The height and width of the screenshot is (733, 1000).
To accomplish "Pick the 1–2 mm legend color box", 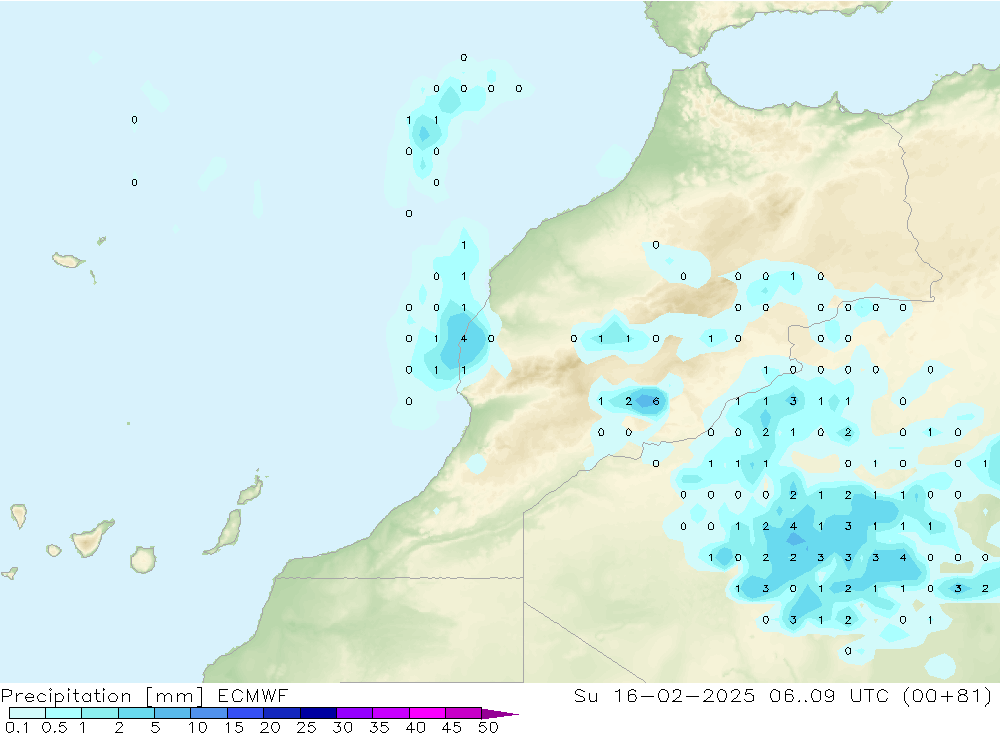I will pyautogui.click(x=99, y=713).
